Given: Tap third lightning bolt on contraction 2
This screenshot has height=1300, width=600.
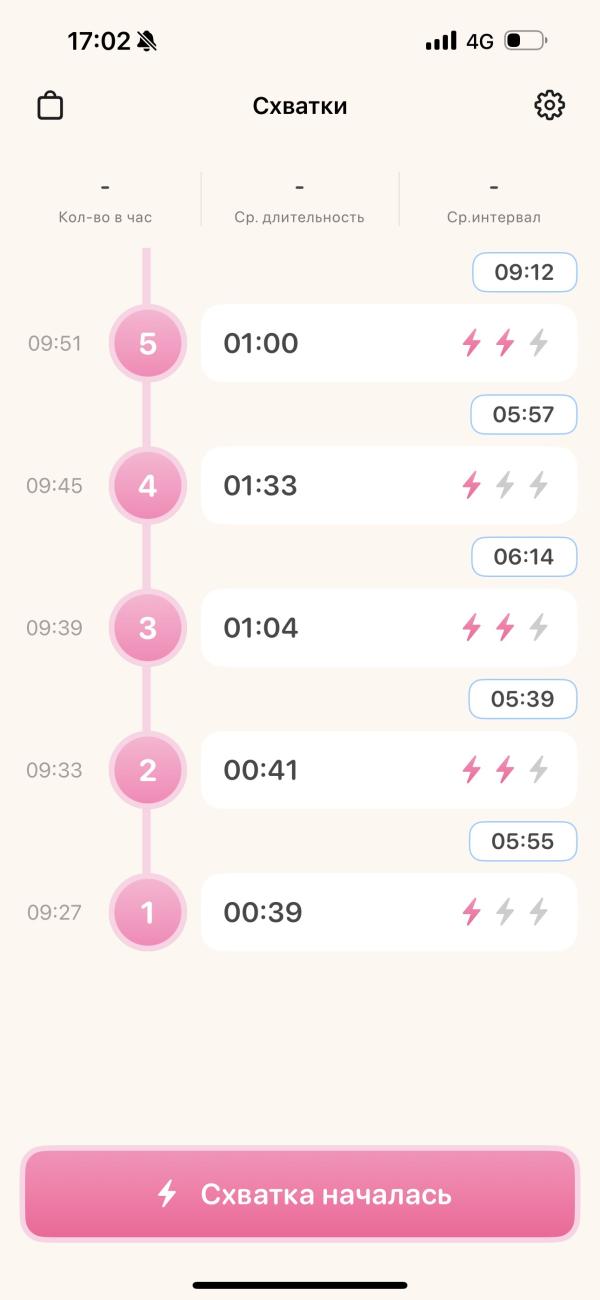Looking at the screenshot, I should (539, 770).
